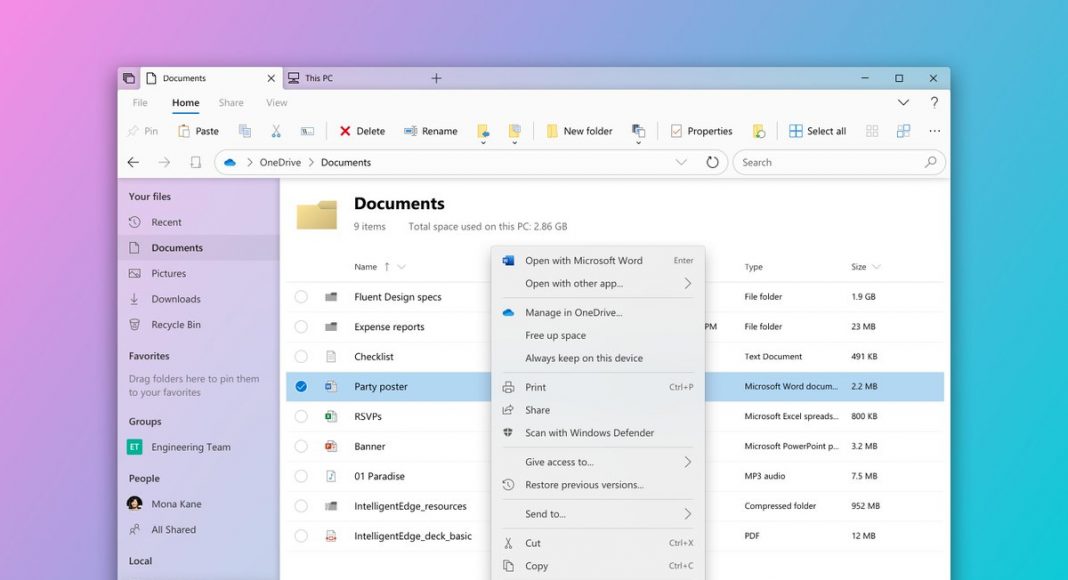The width and height of the screenshot is (1068, 580).
Task: Click the PowerPoint file icon on the Banner row
Action: click(x=331, y=446)
